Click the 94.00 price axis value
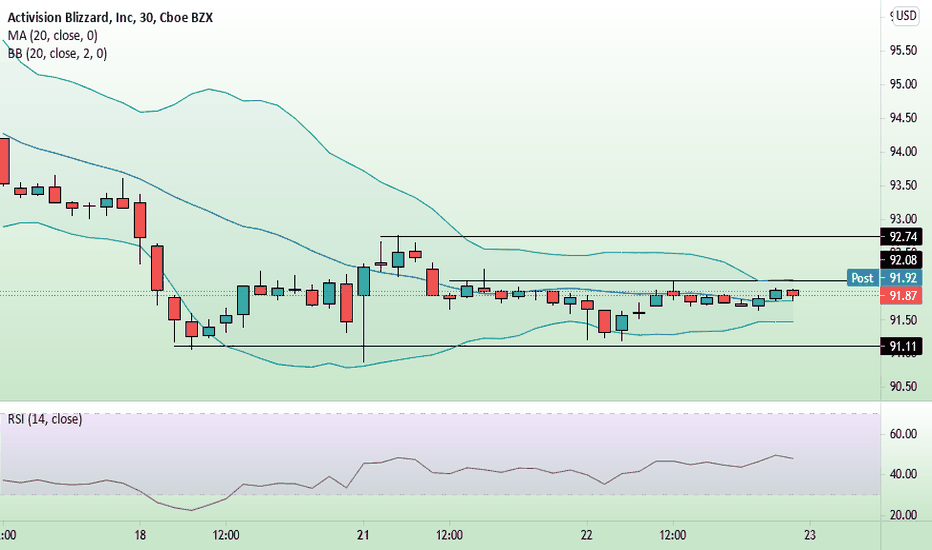The image size is (932, 550). 903,152
